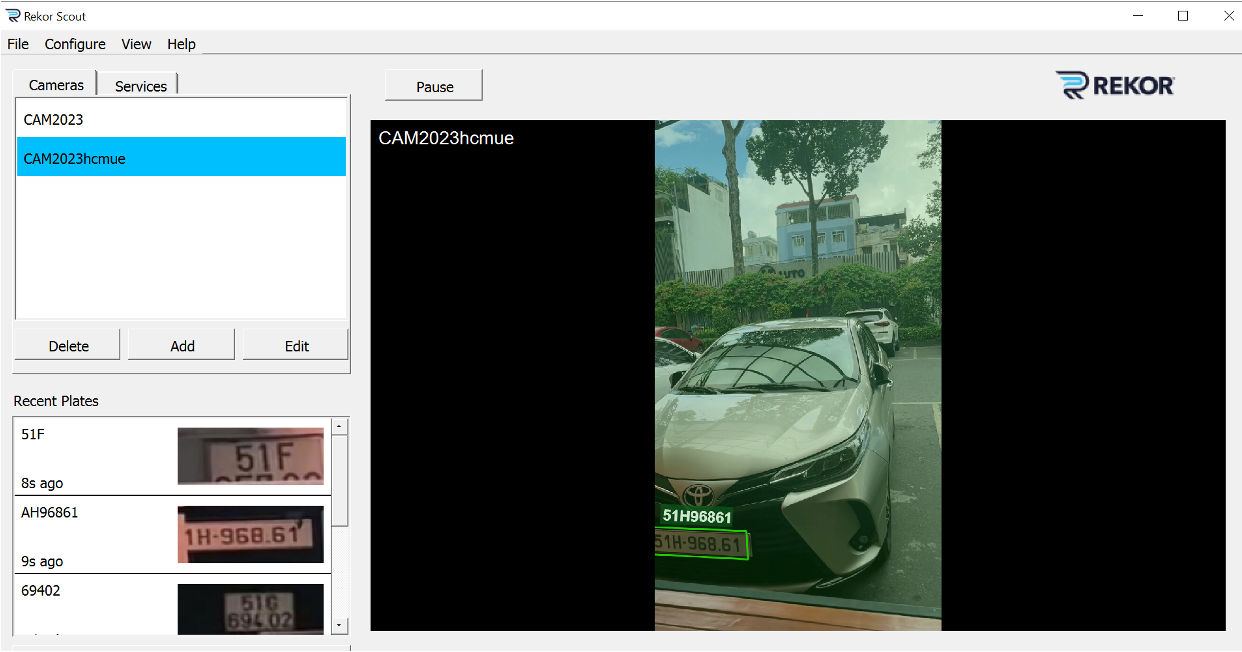Click the Recent Plates scroll up arrow

point(340,427)
